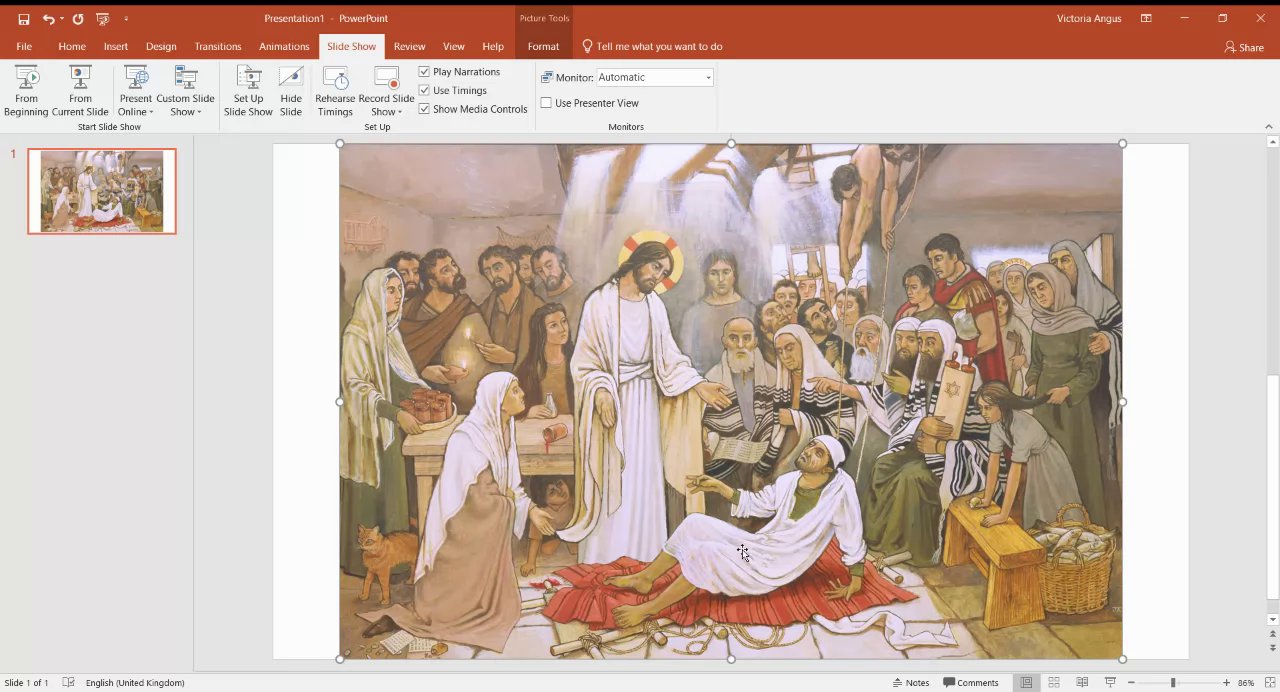Click English (United Kingdom) language indicator
Viewport: 1280px width, 692px height.
click(x=135, y=683)
